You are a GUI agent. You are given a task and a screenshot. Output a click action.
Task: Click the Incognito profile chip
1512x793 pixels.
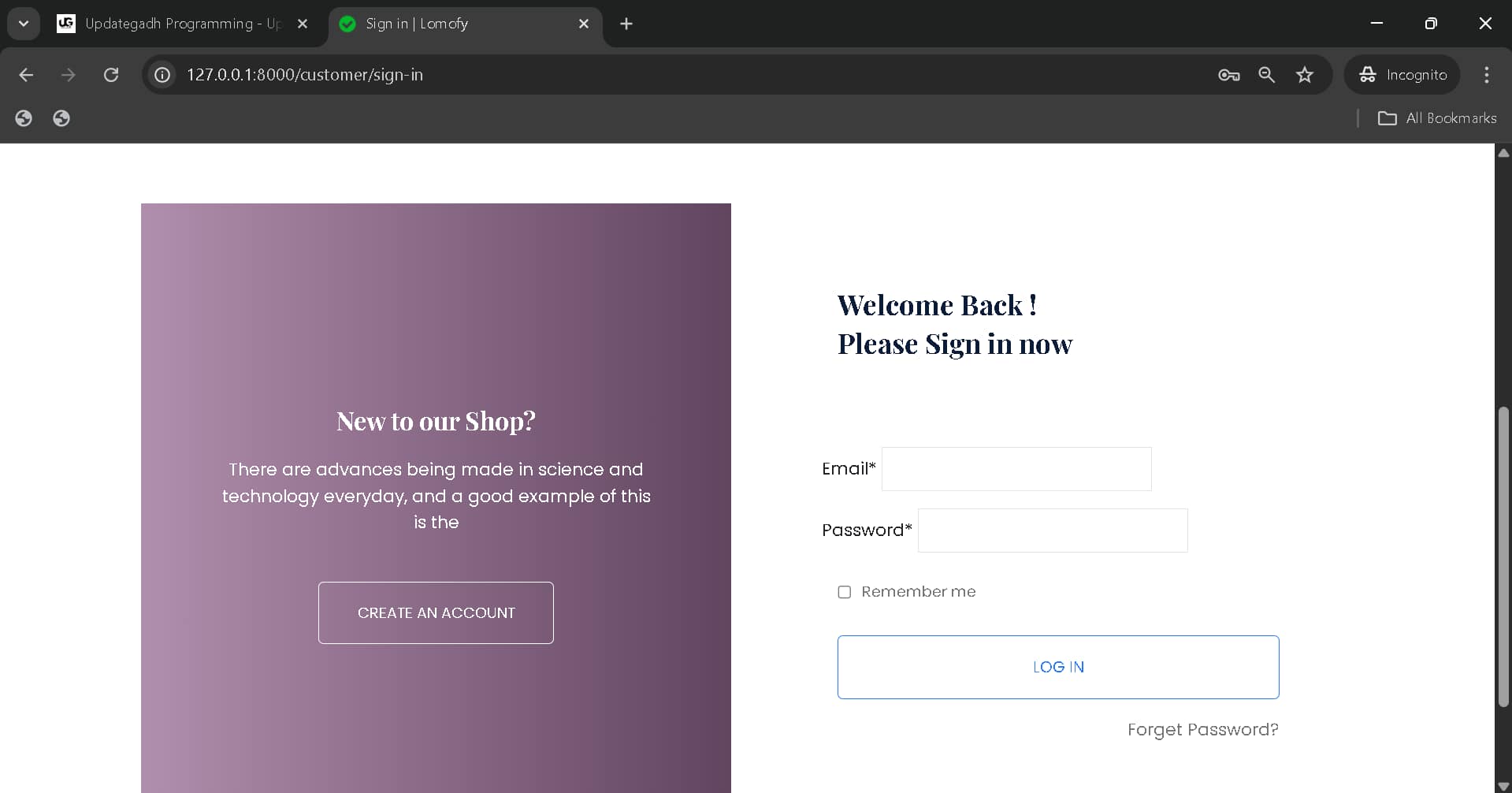(1402, 75)
